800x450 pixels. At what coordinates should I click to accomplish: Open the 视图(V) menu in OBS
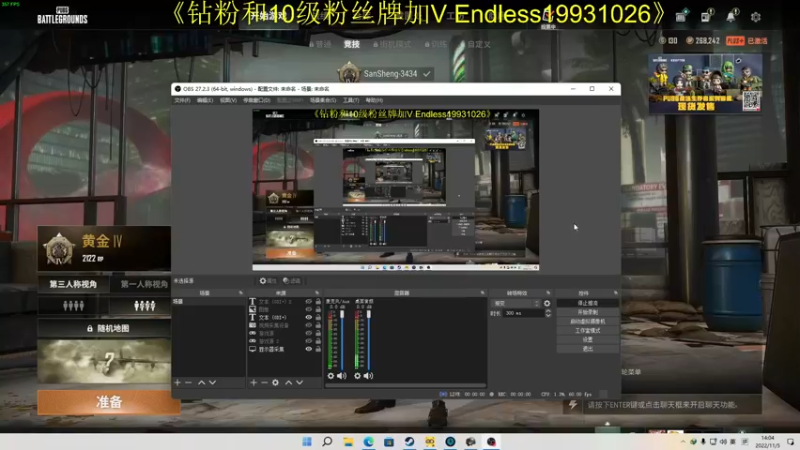(x=228, y=101)
